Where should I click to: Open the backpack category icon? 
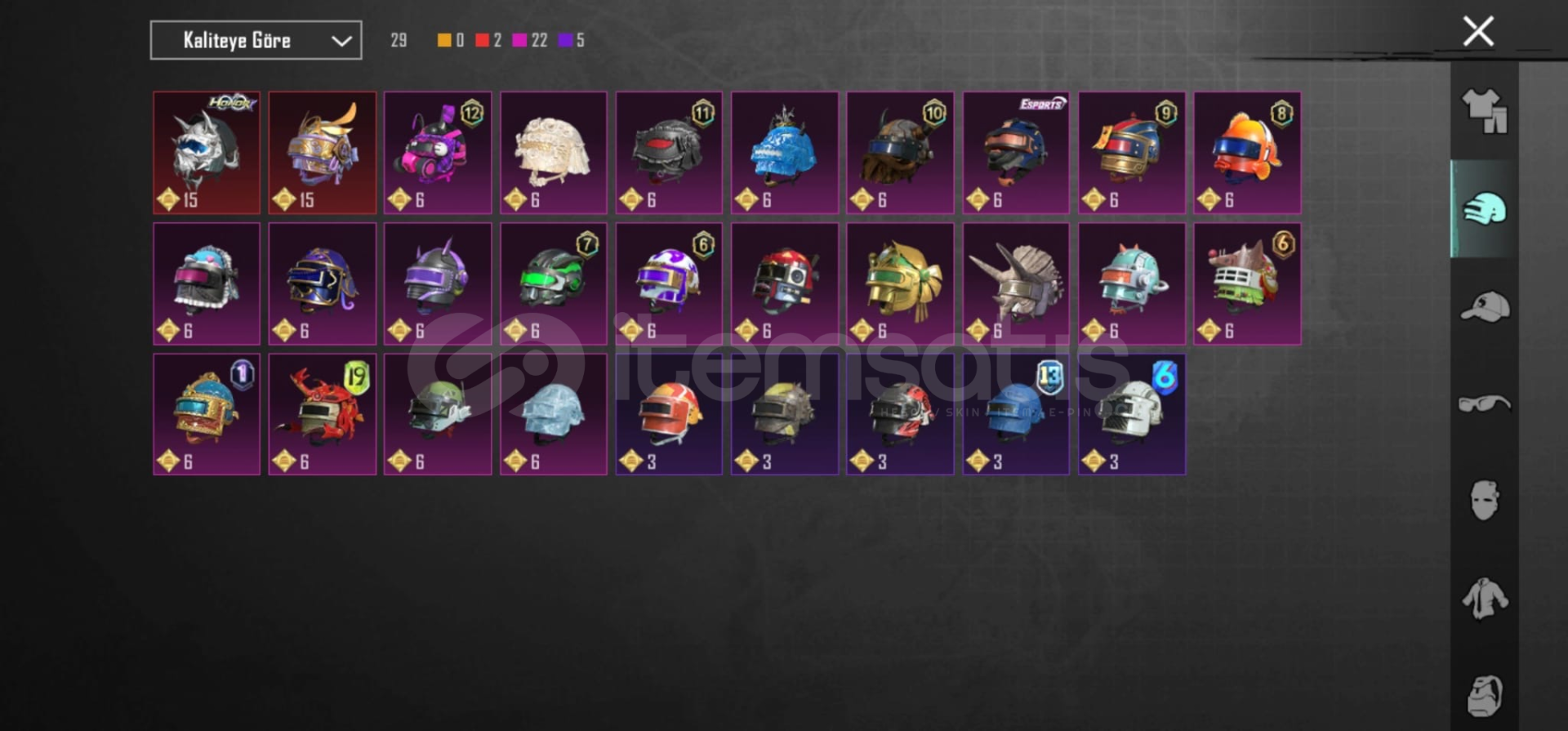(1485, 696)
